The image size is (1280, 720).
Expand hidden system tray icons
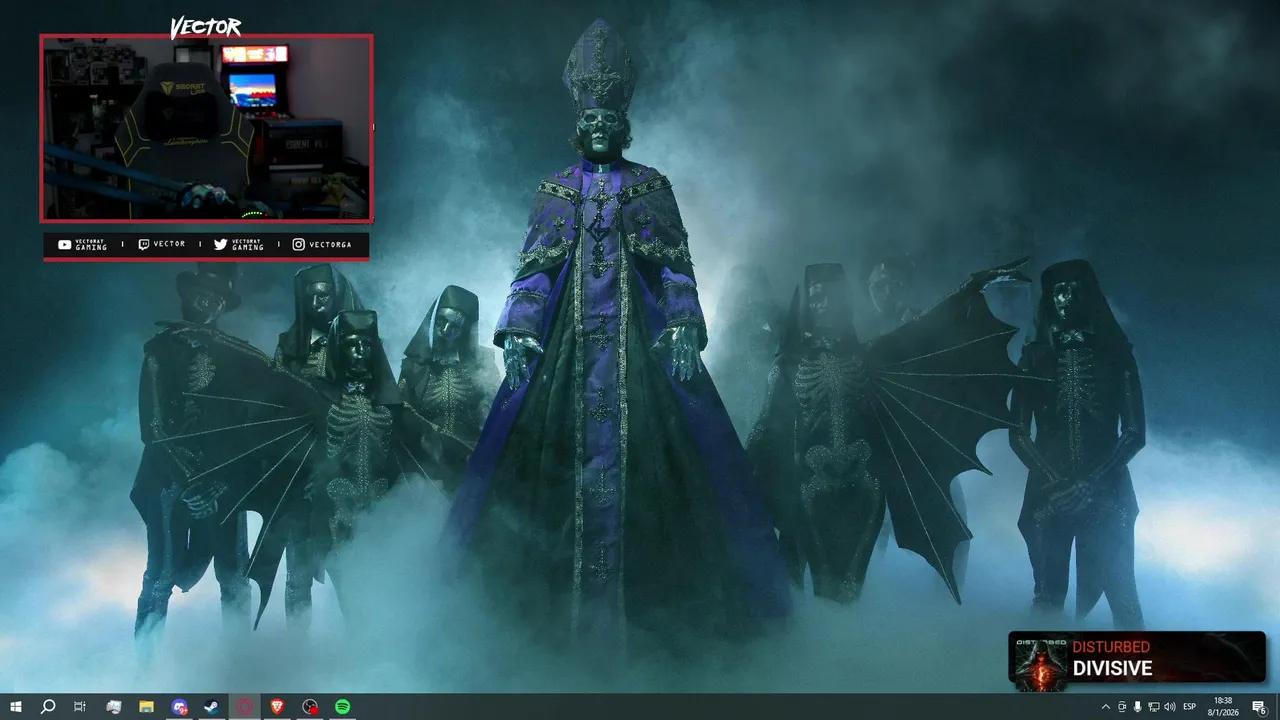click(x=1105, y=707)
